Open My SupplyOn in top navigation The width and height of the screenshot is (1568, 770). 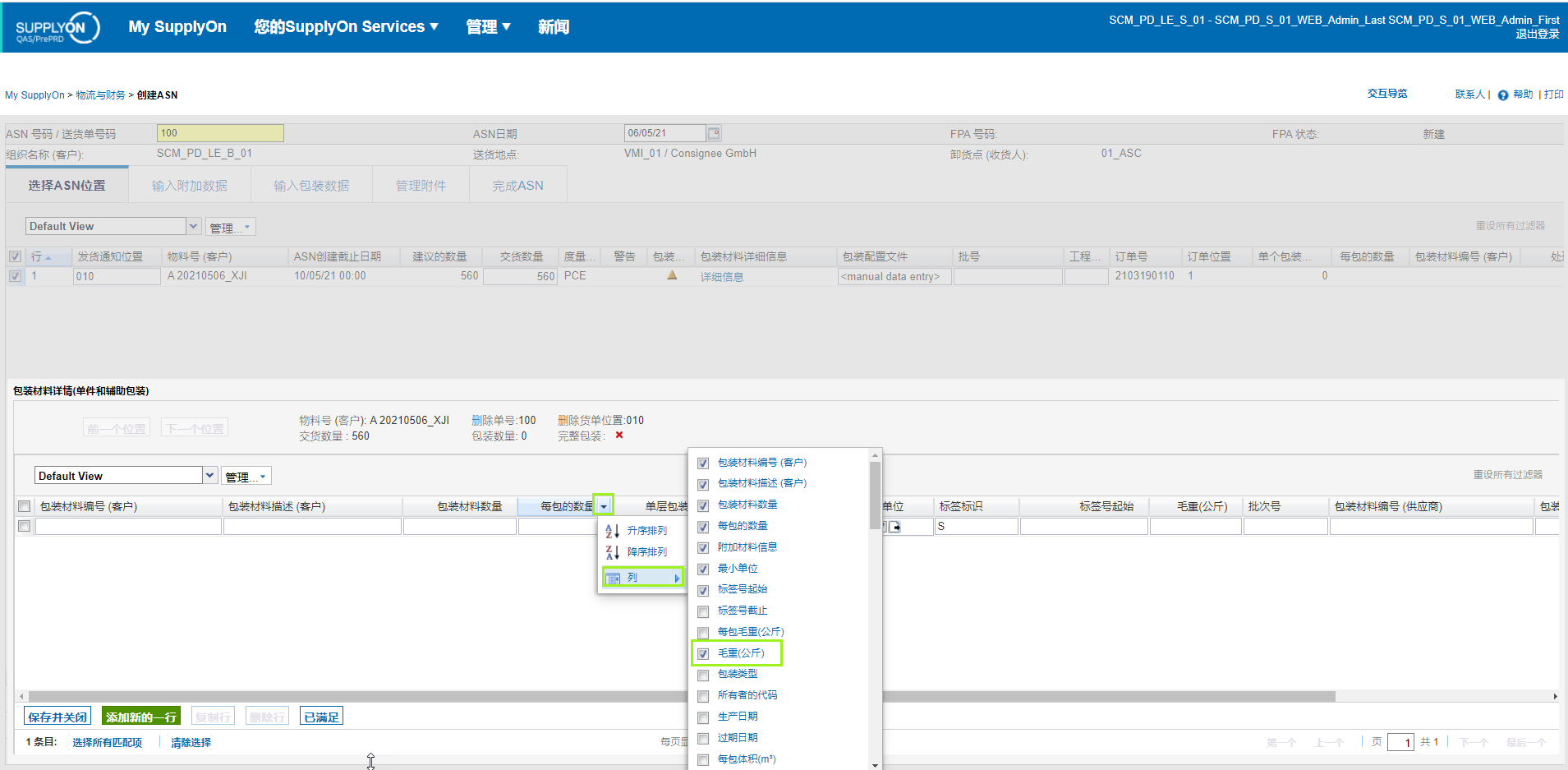click(177, 27)
